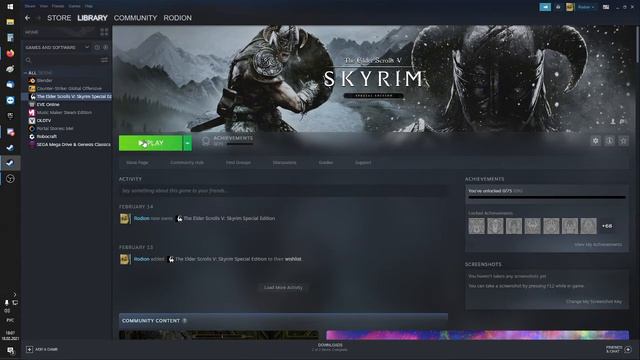
Task: Open the active Steam taskbar icon
Action: (10, 163)
